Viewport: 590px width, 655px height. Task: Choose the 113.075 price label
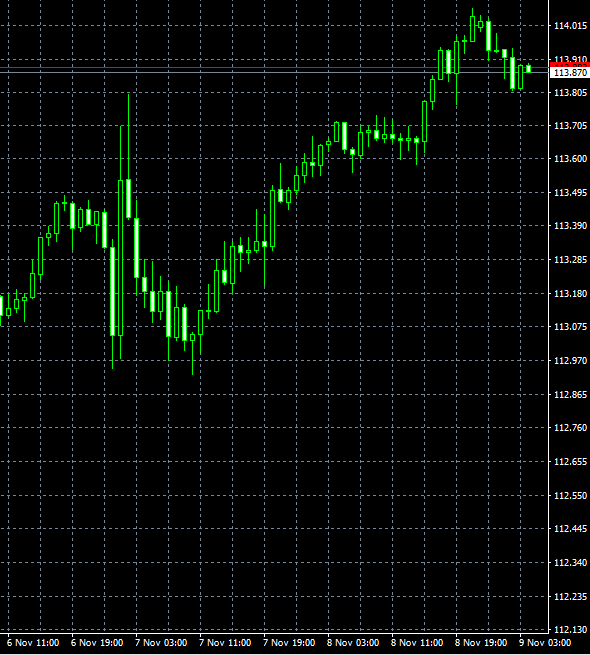coord(570,327)
